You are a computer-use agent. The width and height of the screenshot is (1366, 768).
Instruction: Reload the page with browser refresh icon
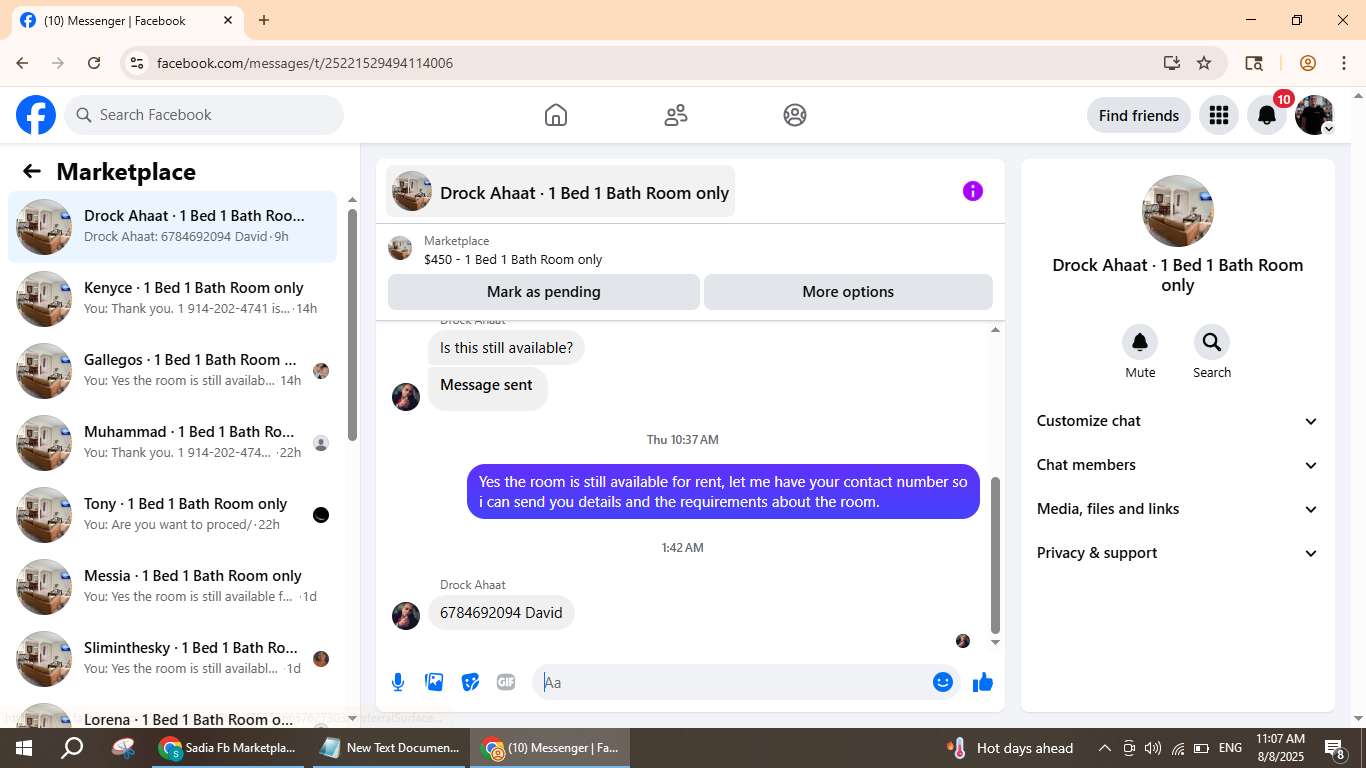click(x=94, y=63)
